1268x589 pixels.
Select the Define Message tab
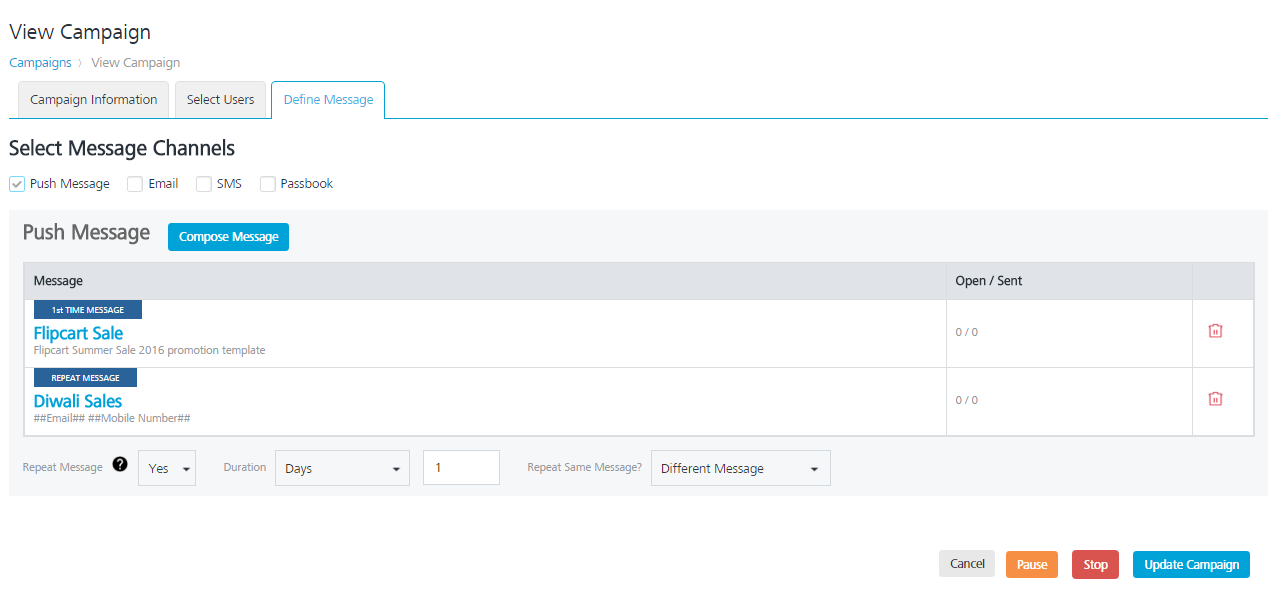328,100
